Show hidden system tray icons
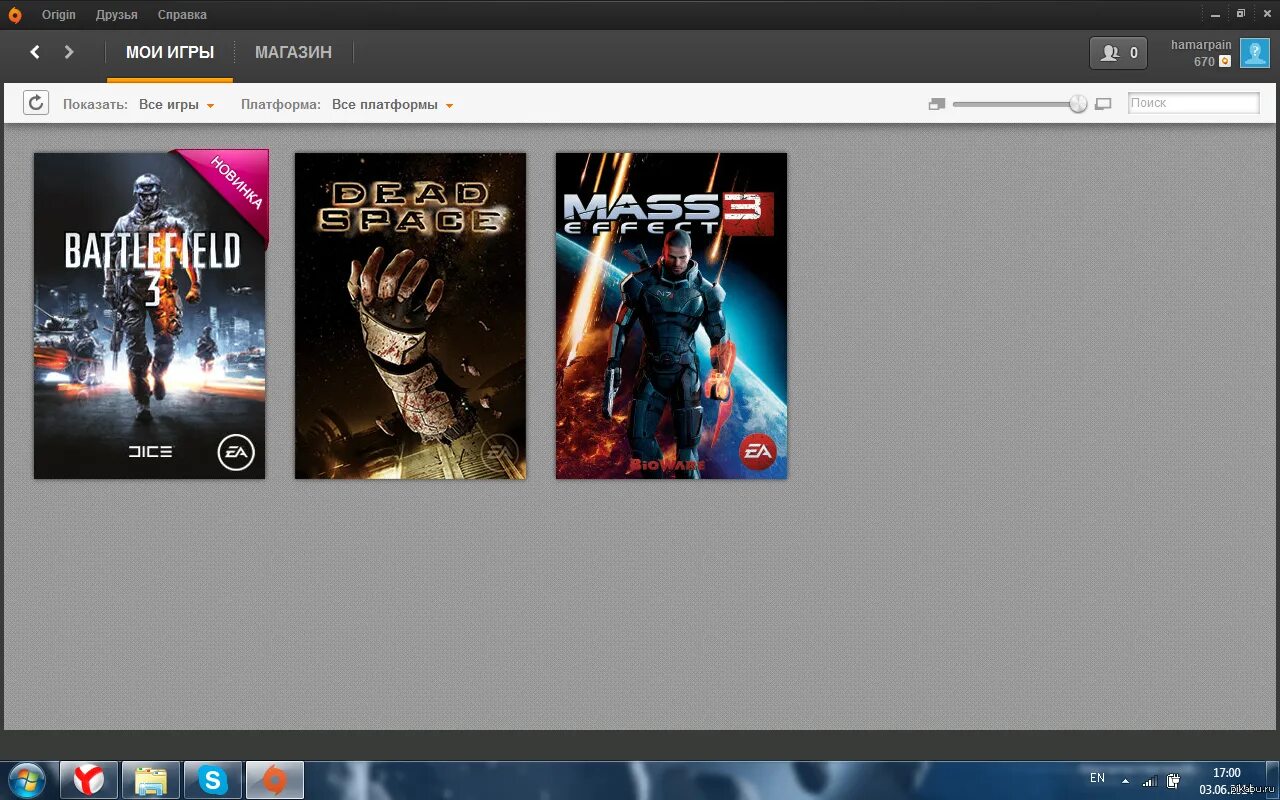This screenshot has height=800, width=1280. [x=1125, y=780]
